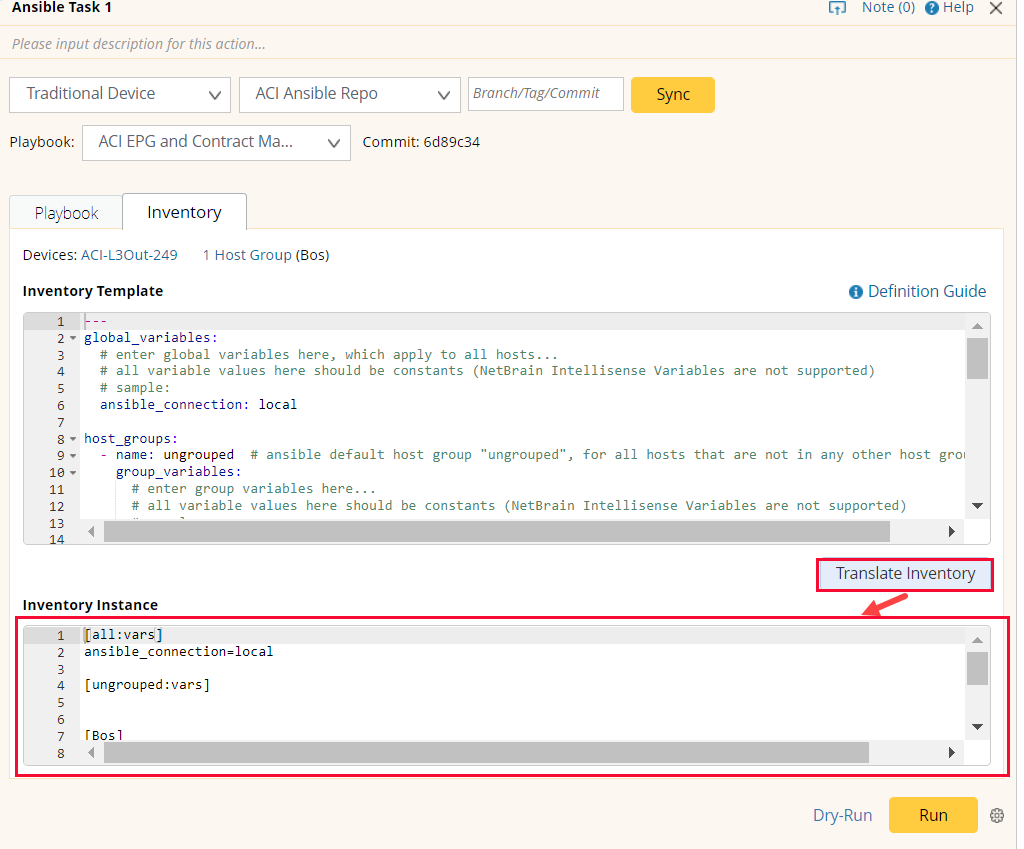The width and height of the screenshot is (1024, 849).
Task: Click the Inventory Template horizontal scrollbar
Action: point(496,531)
